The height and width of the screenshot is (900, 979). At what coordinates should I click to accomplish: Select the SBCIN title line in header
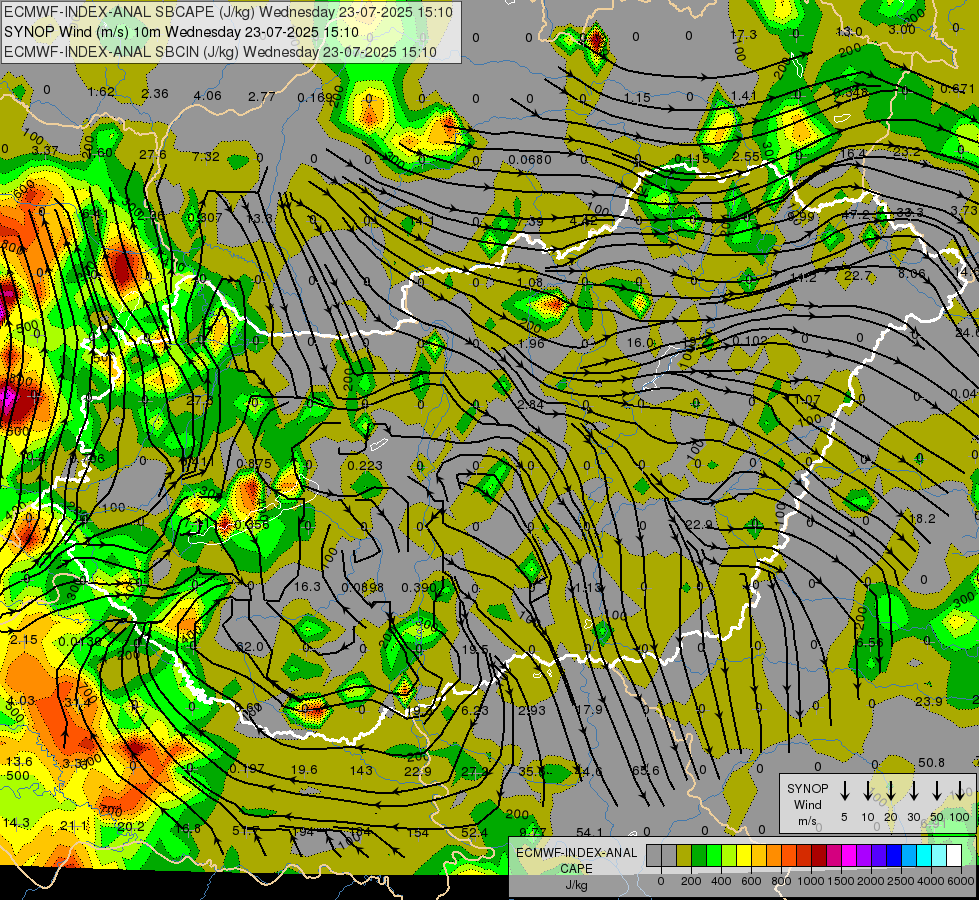coord(220,52)
